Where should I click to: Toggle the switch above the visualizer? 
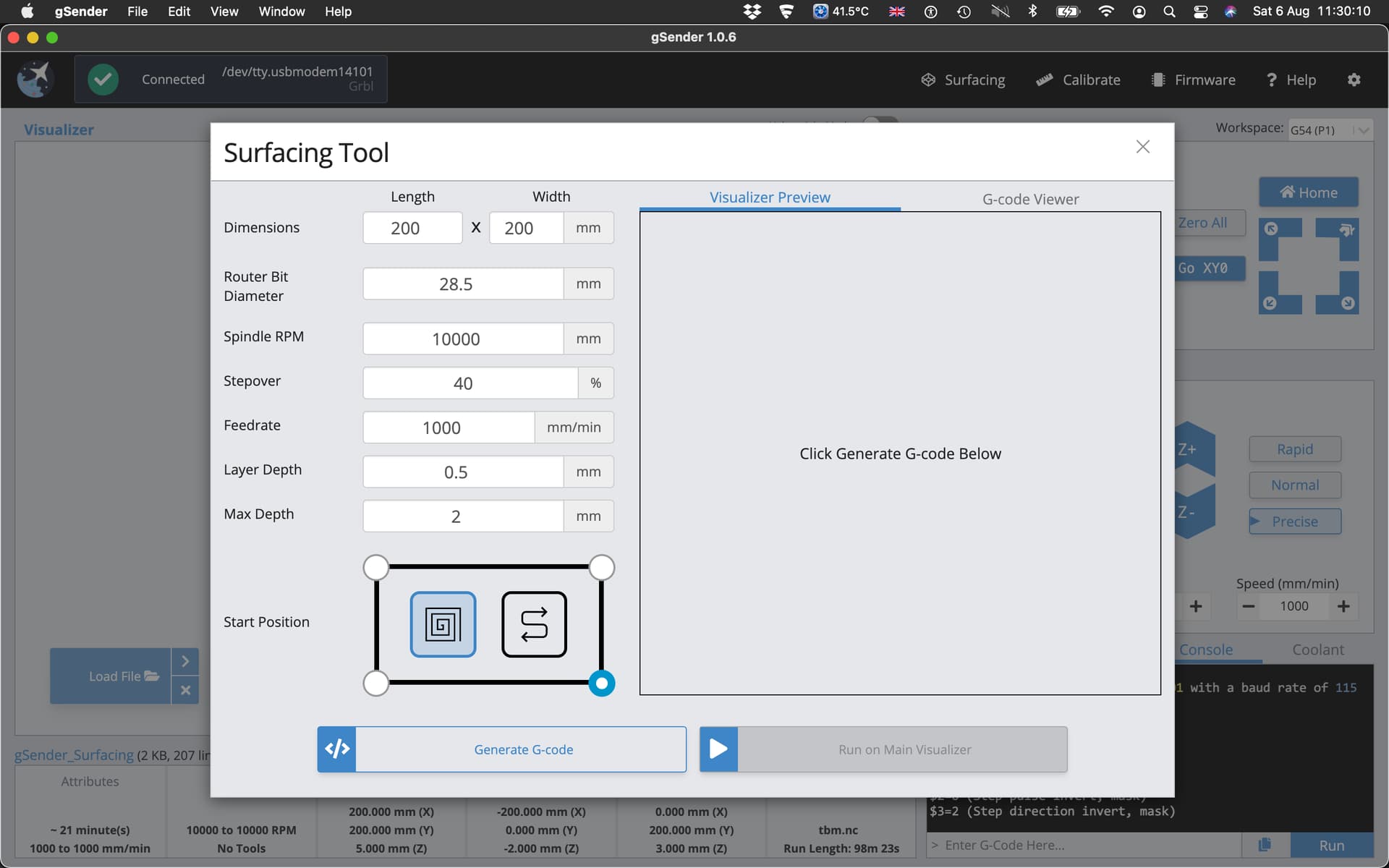click(x=880, y=121)
